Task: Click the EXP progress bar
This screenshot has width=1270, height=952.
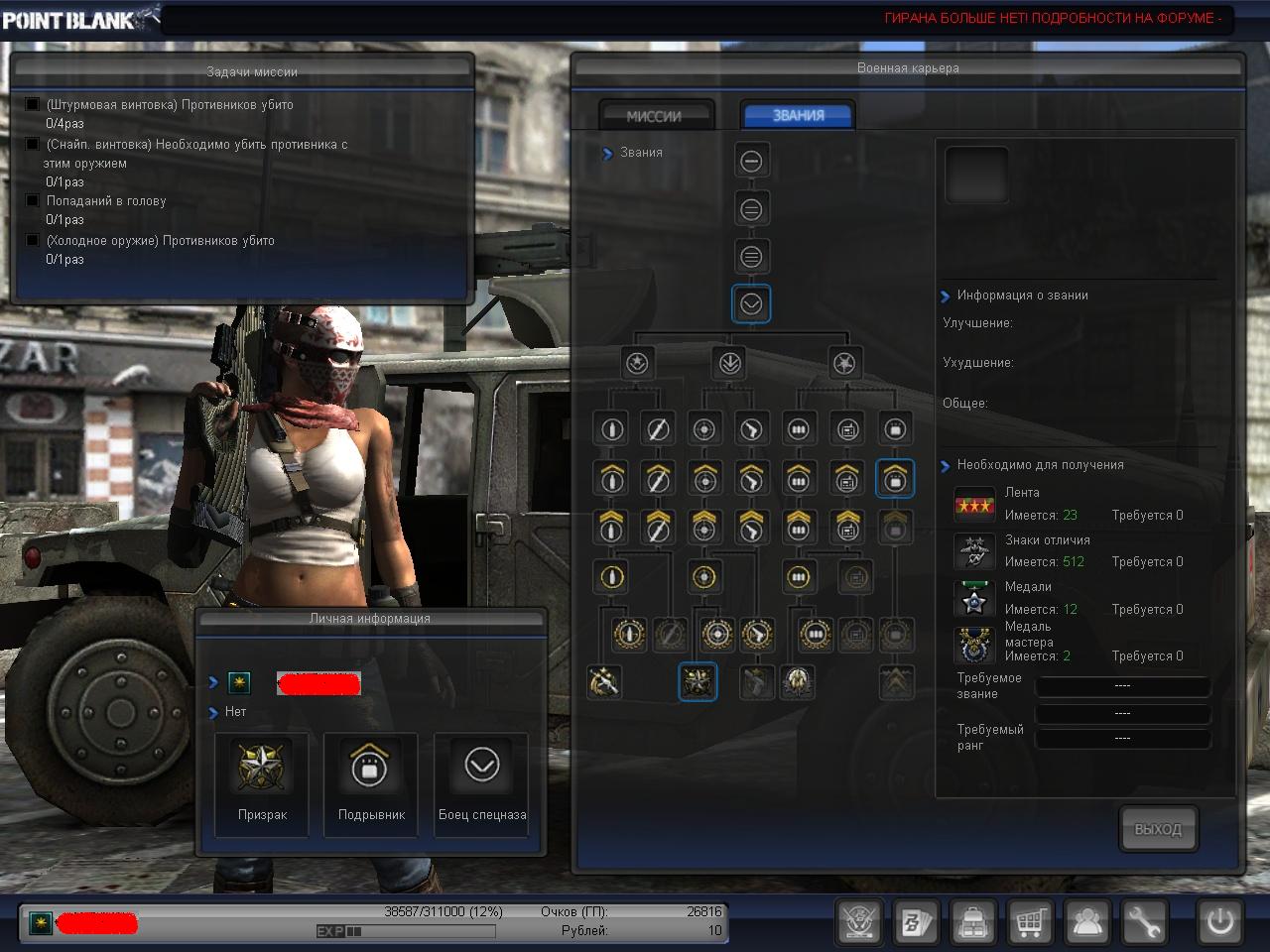Action: click(406, 931)
